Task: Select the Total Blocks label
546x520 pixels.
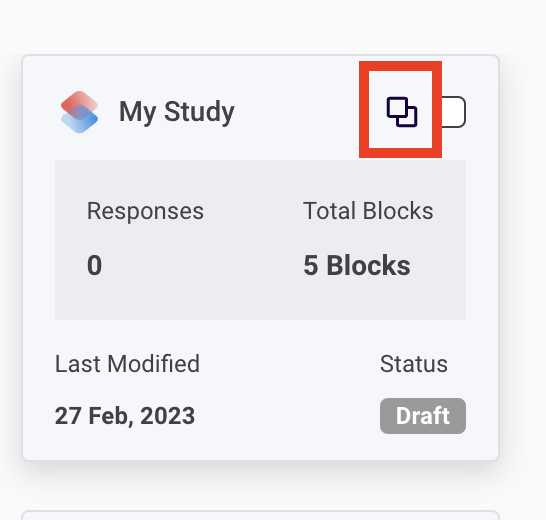Action: [x=368, y=211]
